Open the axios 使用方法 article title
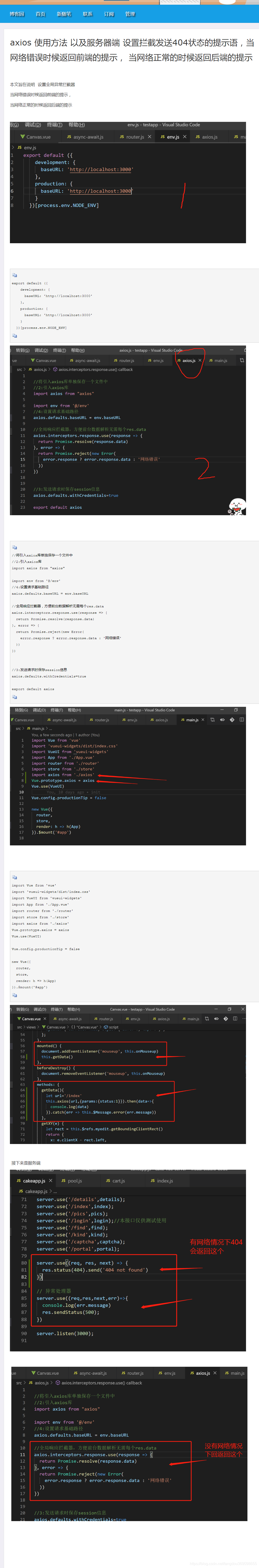The height and width of the screenshot is (1568, 259). pos(132,50)
